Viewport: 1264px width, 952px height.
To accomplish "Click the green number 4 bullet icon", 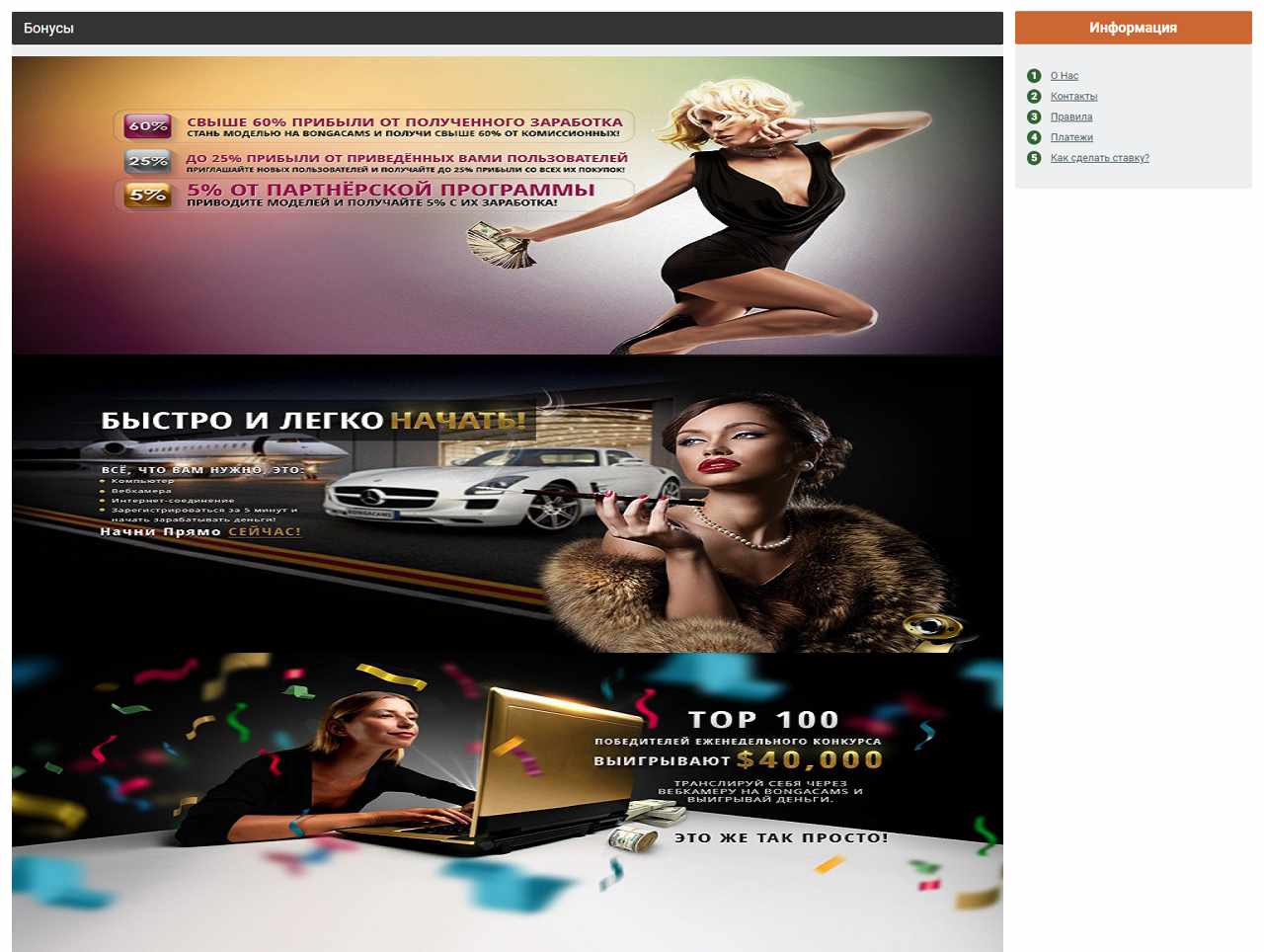I will pyautogui.click(x=1034, y=138).
